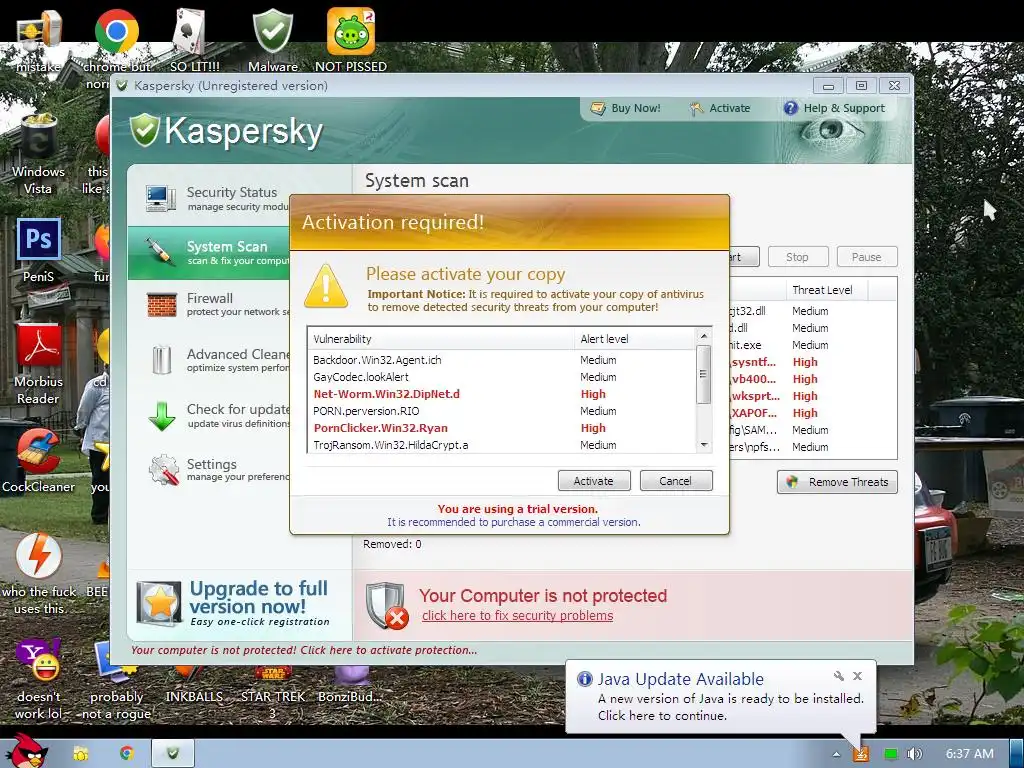This screenshot has height=768, width=1024.
Task: Click the Stop scan button
Action: click(797, 257)
